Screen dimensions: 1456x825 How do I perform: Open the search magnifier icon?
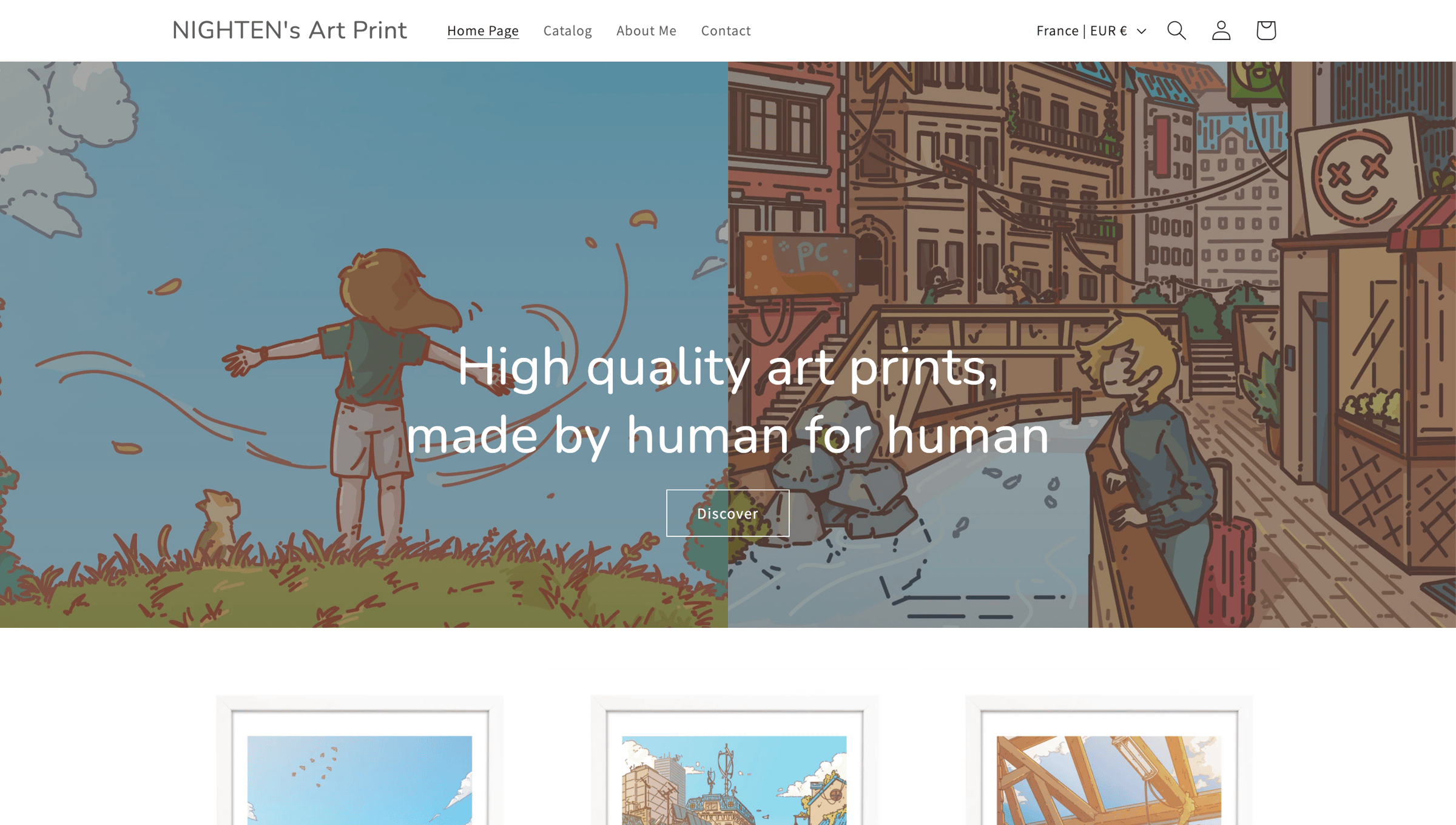coord(1176,30)
